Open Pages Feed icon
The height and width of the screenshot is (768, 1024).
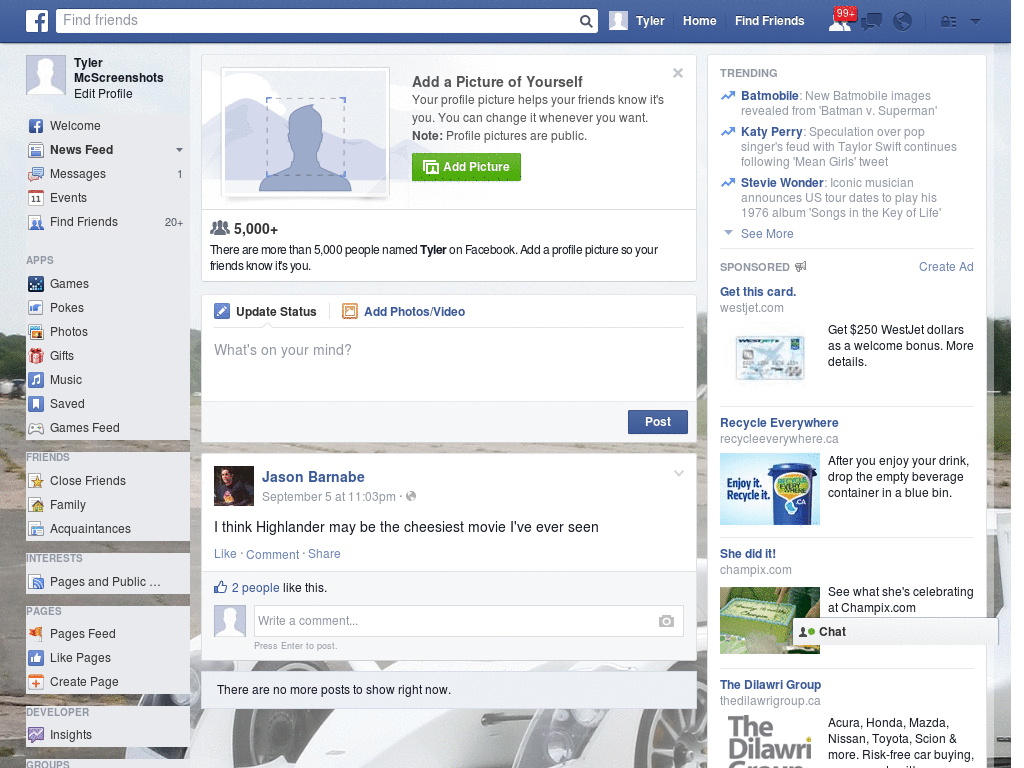(36, 633)
